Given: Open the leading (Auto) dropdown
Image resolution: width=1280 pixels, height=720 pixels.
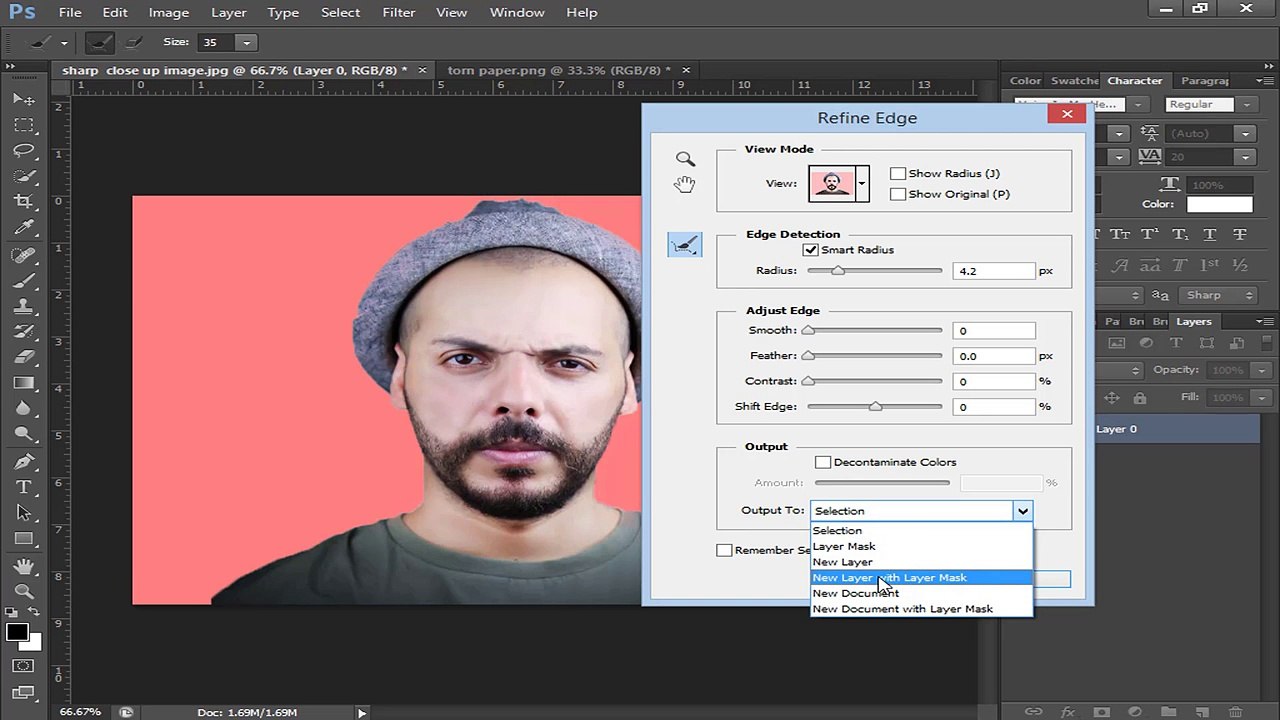Looking at the screenshot, I should click(1245, 134).
